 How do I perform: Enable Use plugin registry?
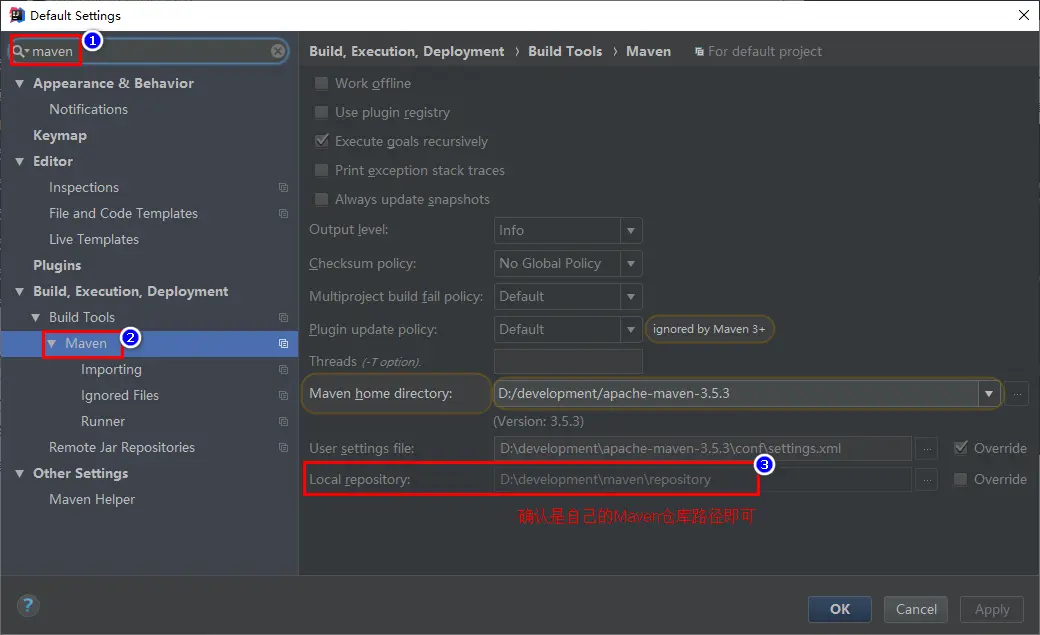pos(321,112)
